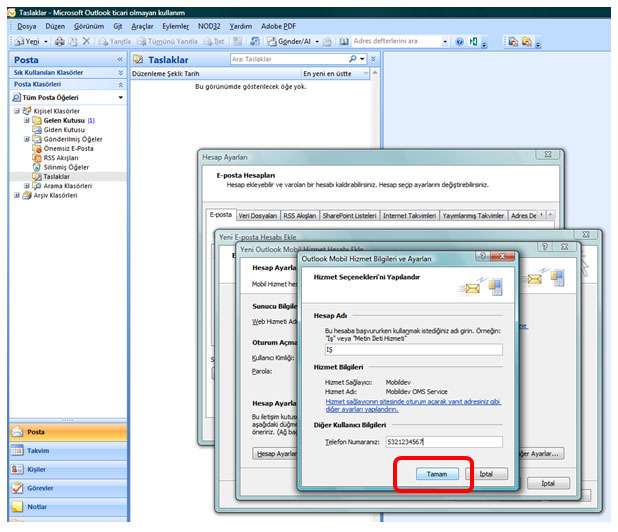
Task: Click the Telefon Numaranız input field
Action: point(444,442)
